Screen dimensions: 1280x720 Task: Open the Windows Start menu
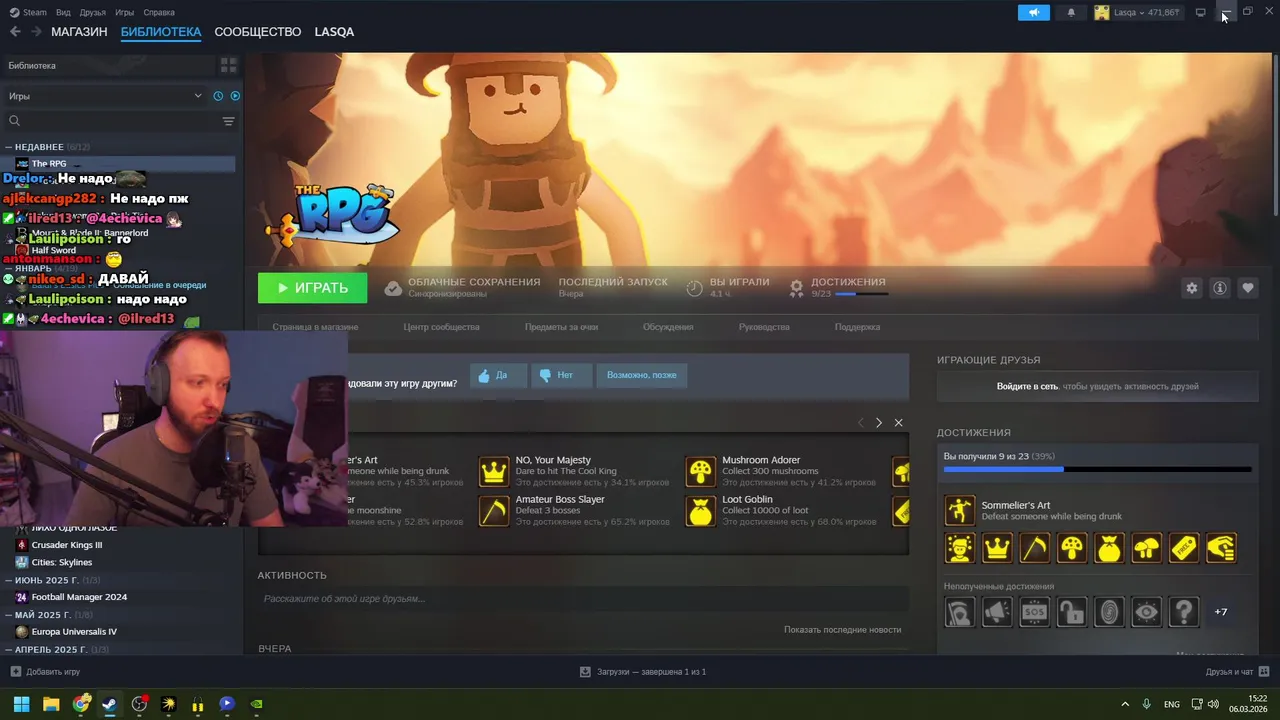click(x=21, y=704)
